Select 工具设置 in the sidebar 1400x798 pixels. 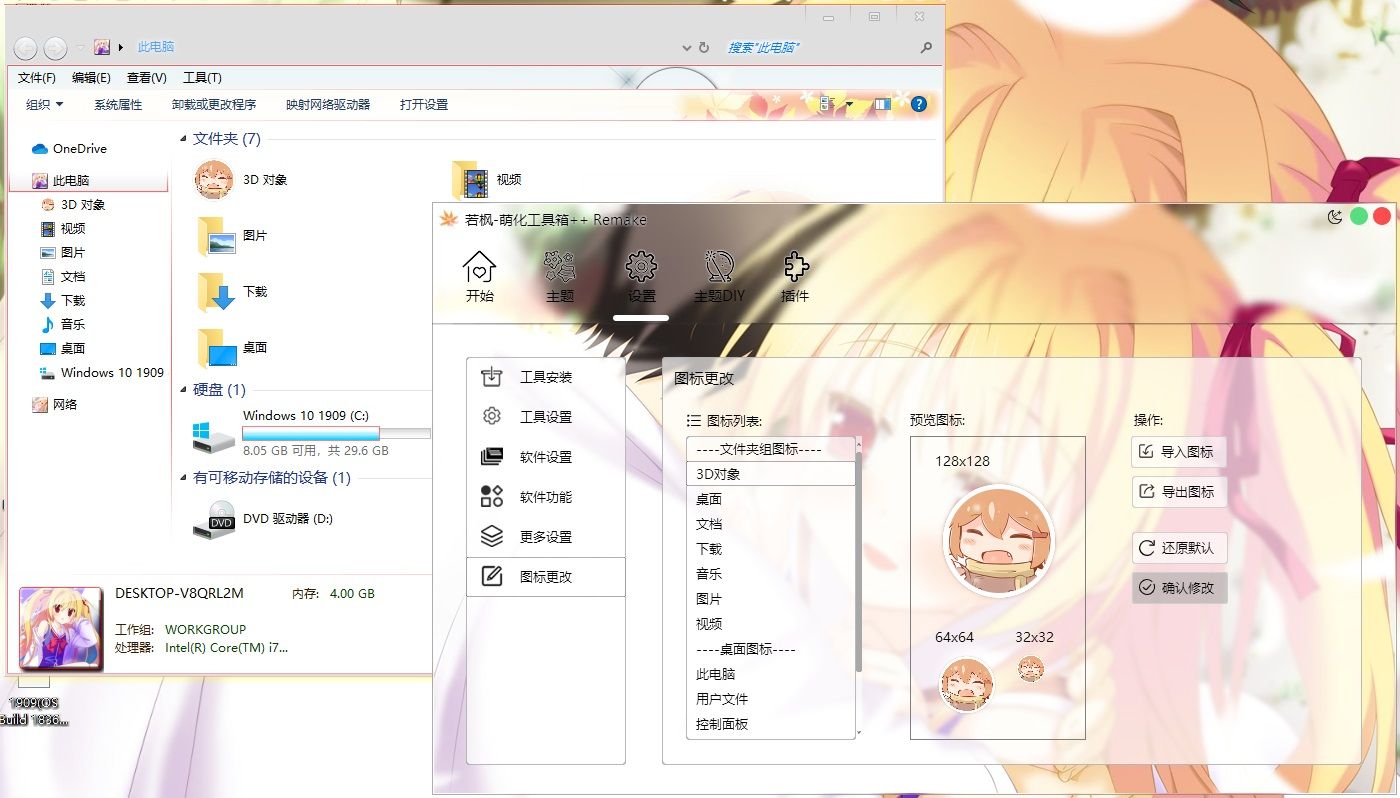(x=546, y=417)
